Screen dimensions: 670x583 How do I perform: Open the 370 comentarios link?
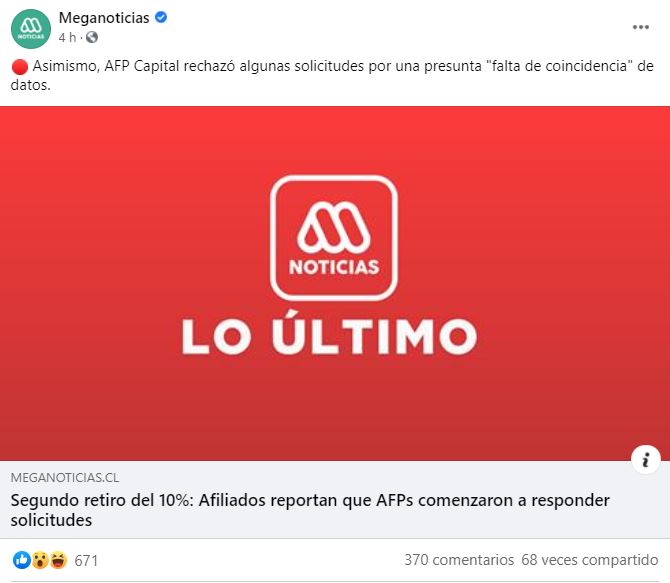coord(459,559)
